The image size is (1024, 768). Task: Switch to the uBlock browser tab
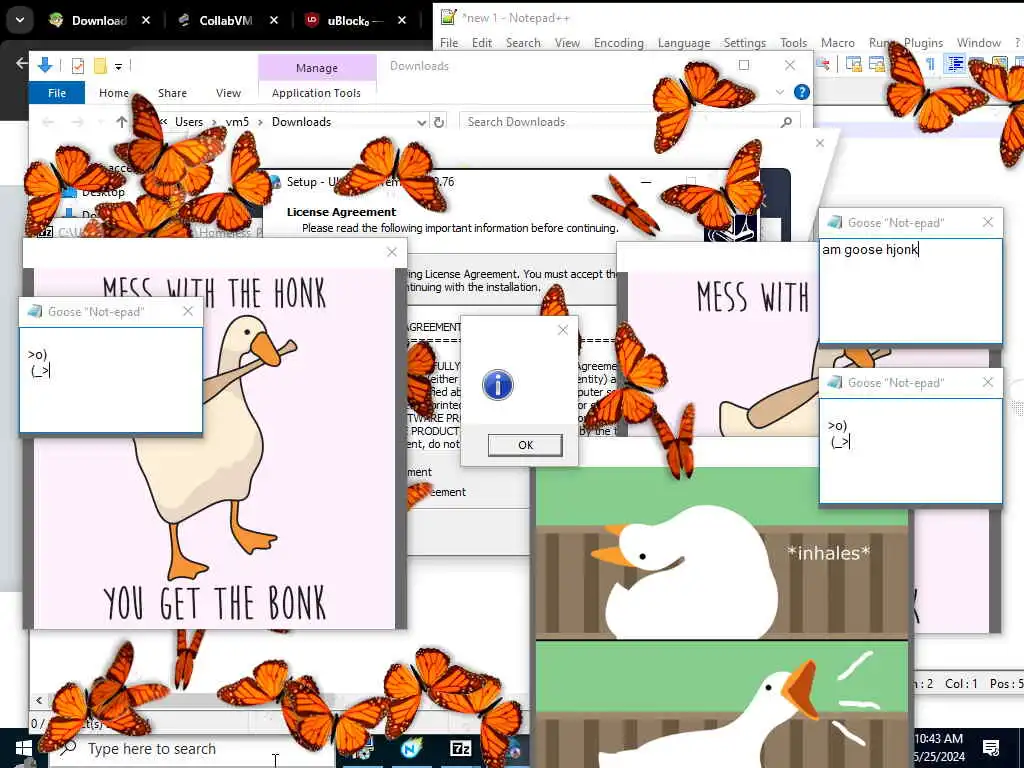point(355,20)
